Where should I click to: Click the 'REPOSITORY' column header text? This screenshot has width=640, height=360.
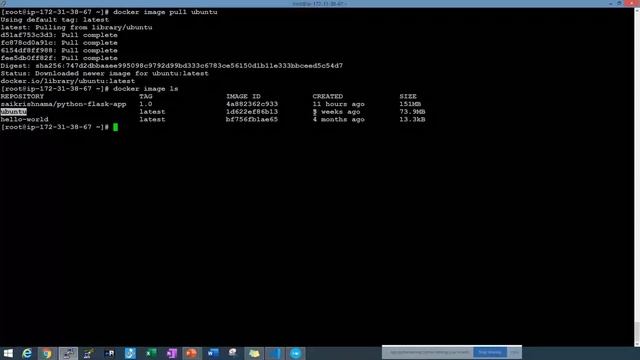22,96
